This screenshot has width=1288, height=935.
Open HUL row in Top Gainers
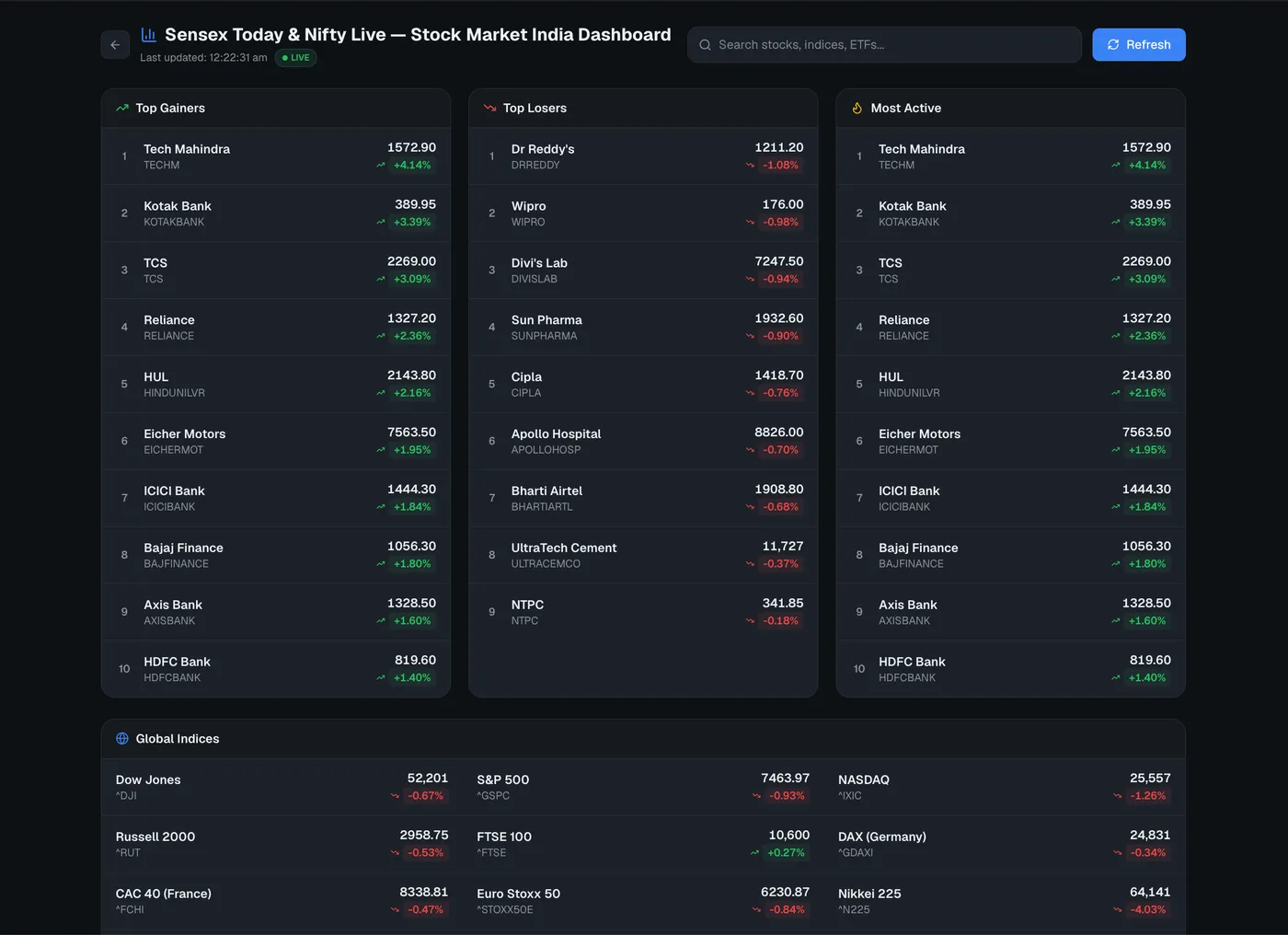tap(276, 385)
